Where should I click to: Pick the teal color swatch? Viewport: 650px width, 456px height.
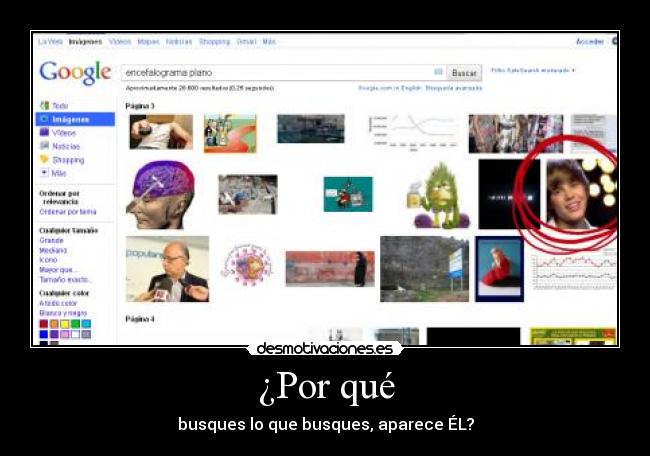86,324
